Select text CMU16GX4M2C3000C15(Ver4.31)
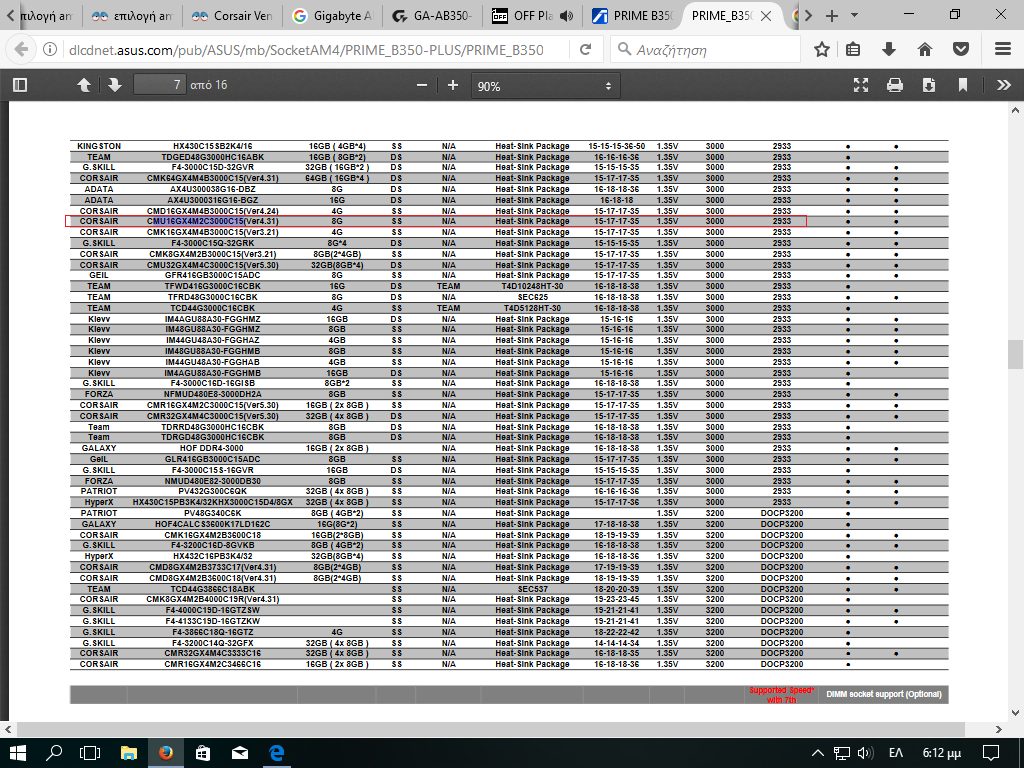The height and width of the screenshot is (768, 1024). tap(212, 221)
